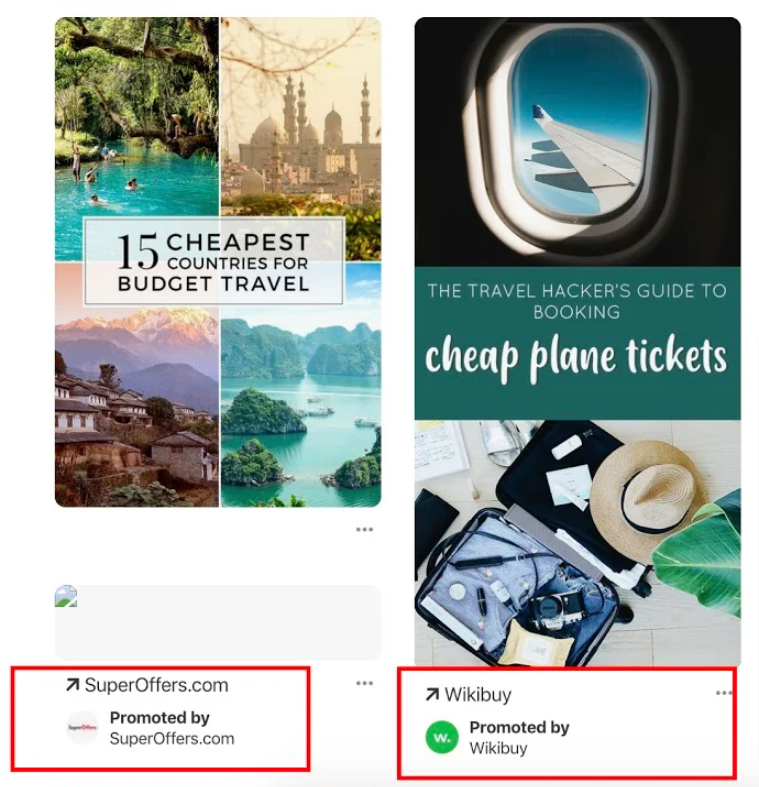The width and height of the screenshot is (759, 787).
Task: Click the empty gray placeholder card
Action: 218,622
